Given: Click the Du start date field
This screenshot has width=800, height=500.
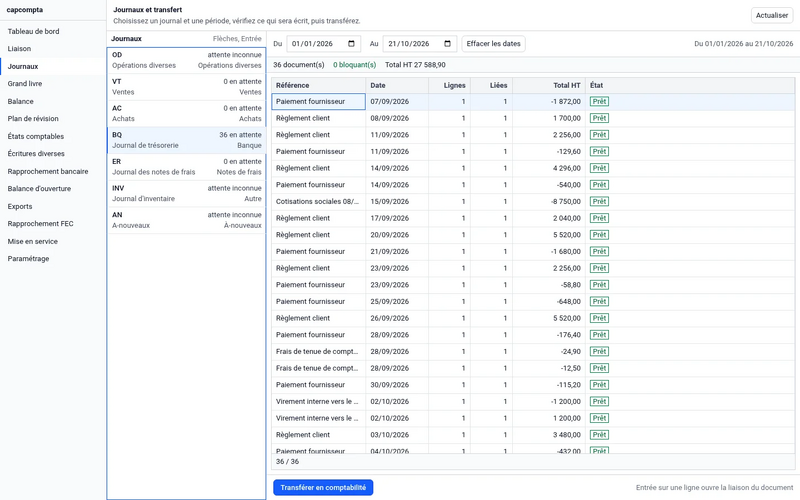Looking at the screenshot, I should [x=323, y=44].
